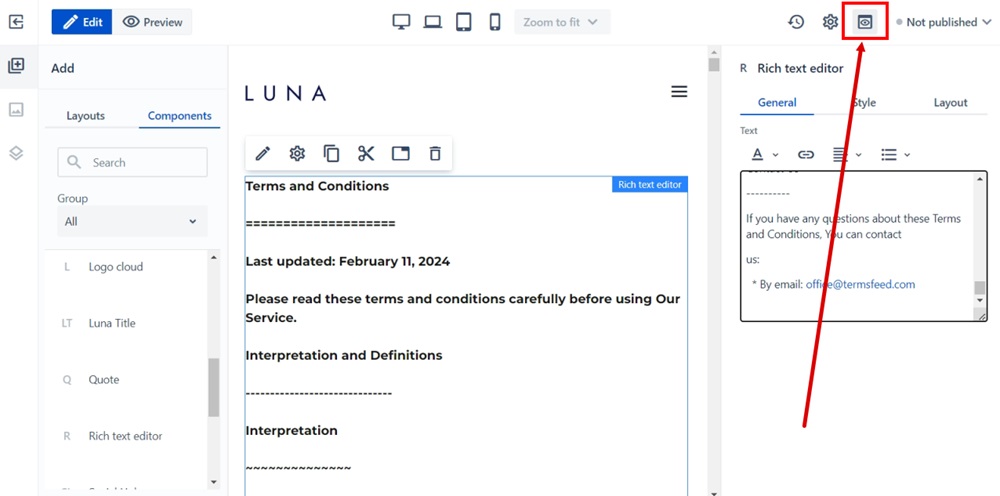
Task: Open the LUNA hamburger menu
Action: coord(679,92)
